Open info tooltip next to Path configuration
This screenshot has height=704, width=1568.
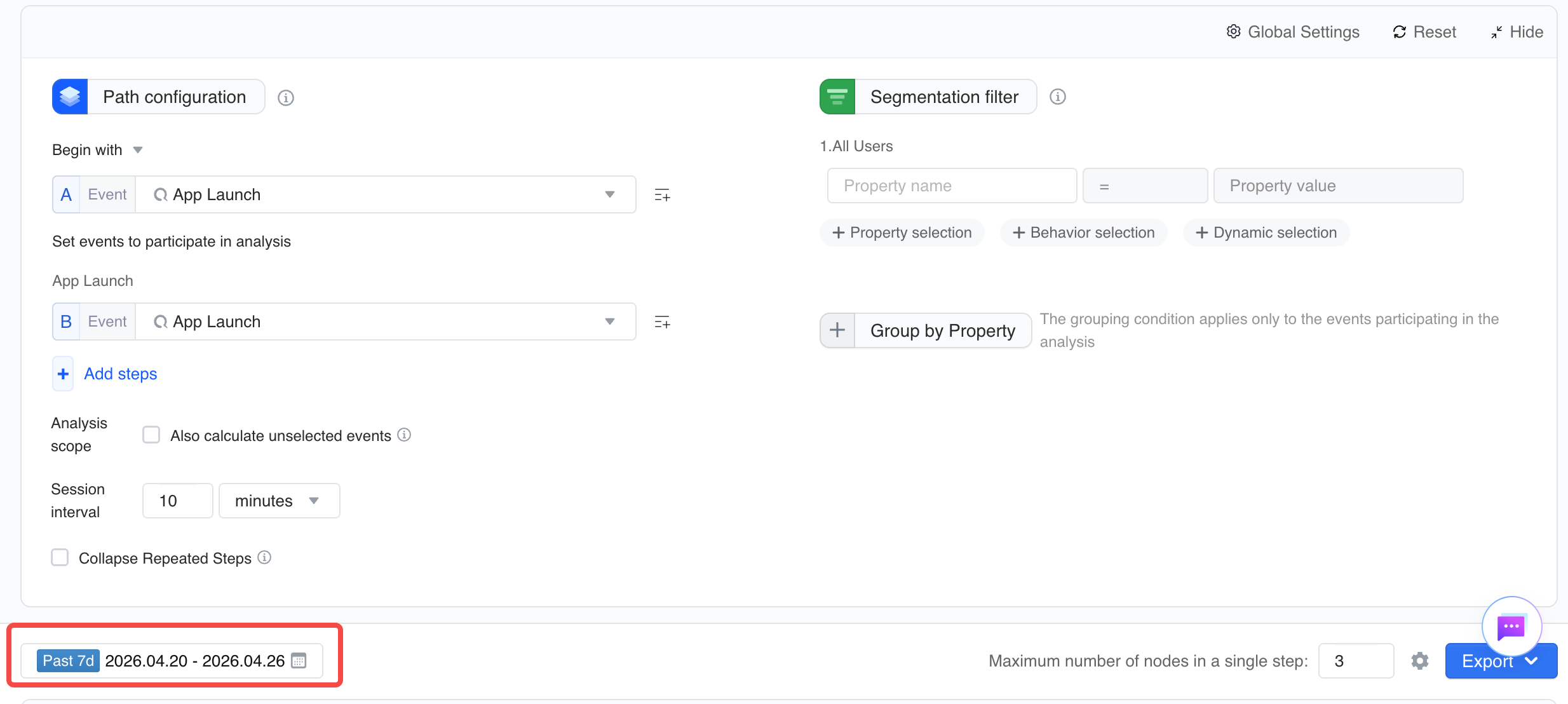pos(286,98)
